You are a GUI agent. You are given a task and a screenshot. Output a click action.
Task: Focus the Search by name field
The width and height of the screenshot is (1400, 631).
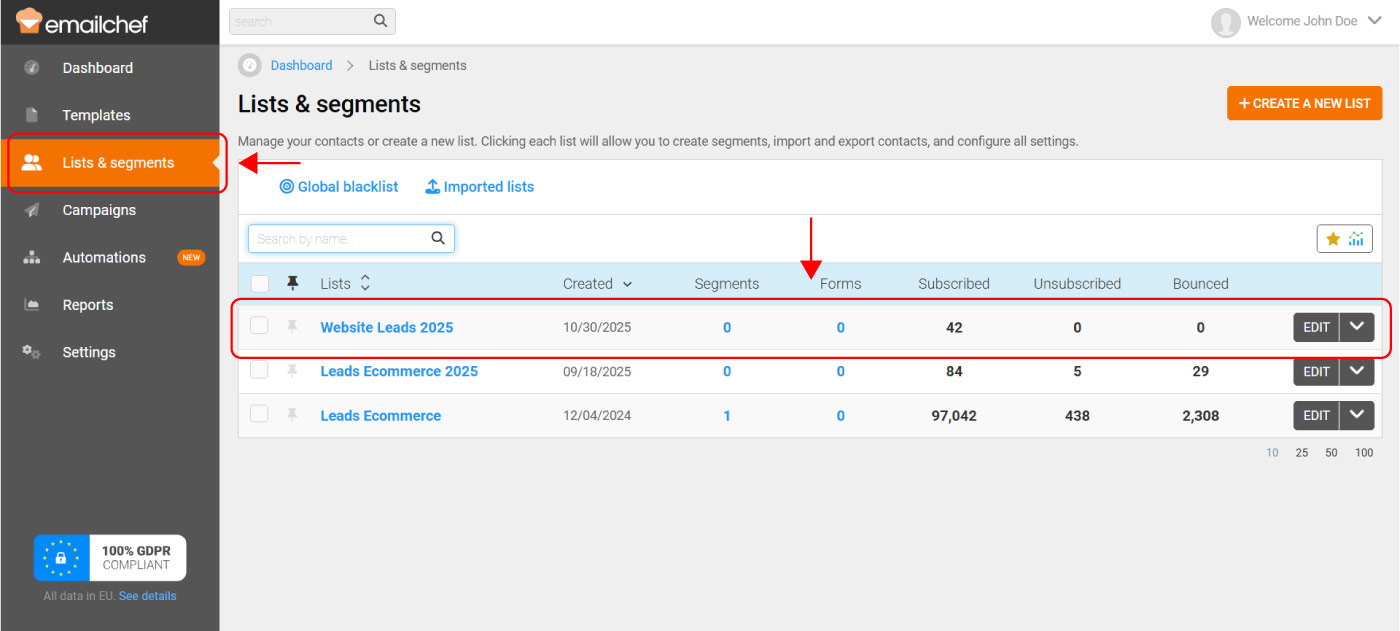click(340, 239)
